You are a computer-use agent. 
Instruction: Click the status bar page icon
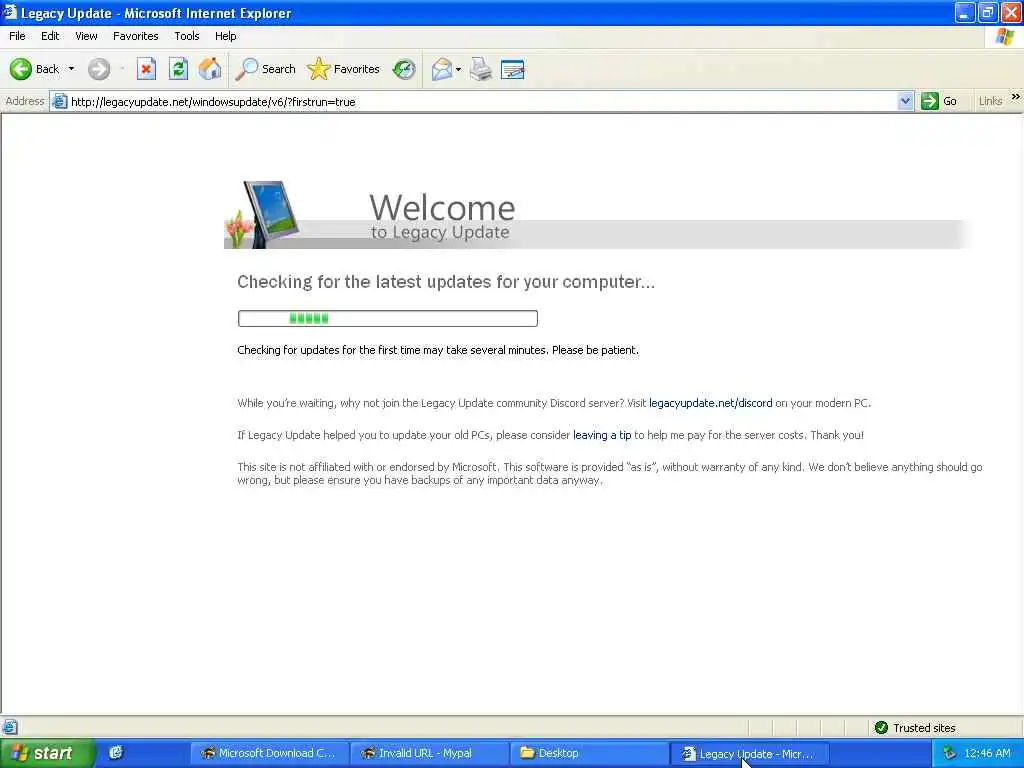click(x=10, y=727)
